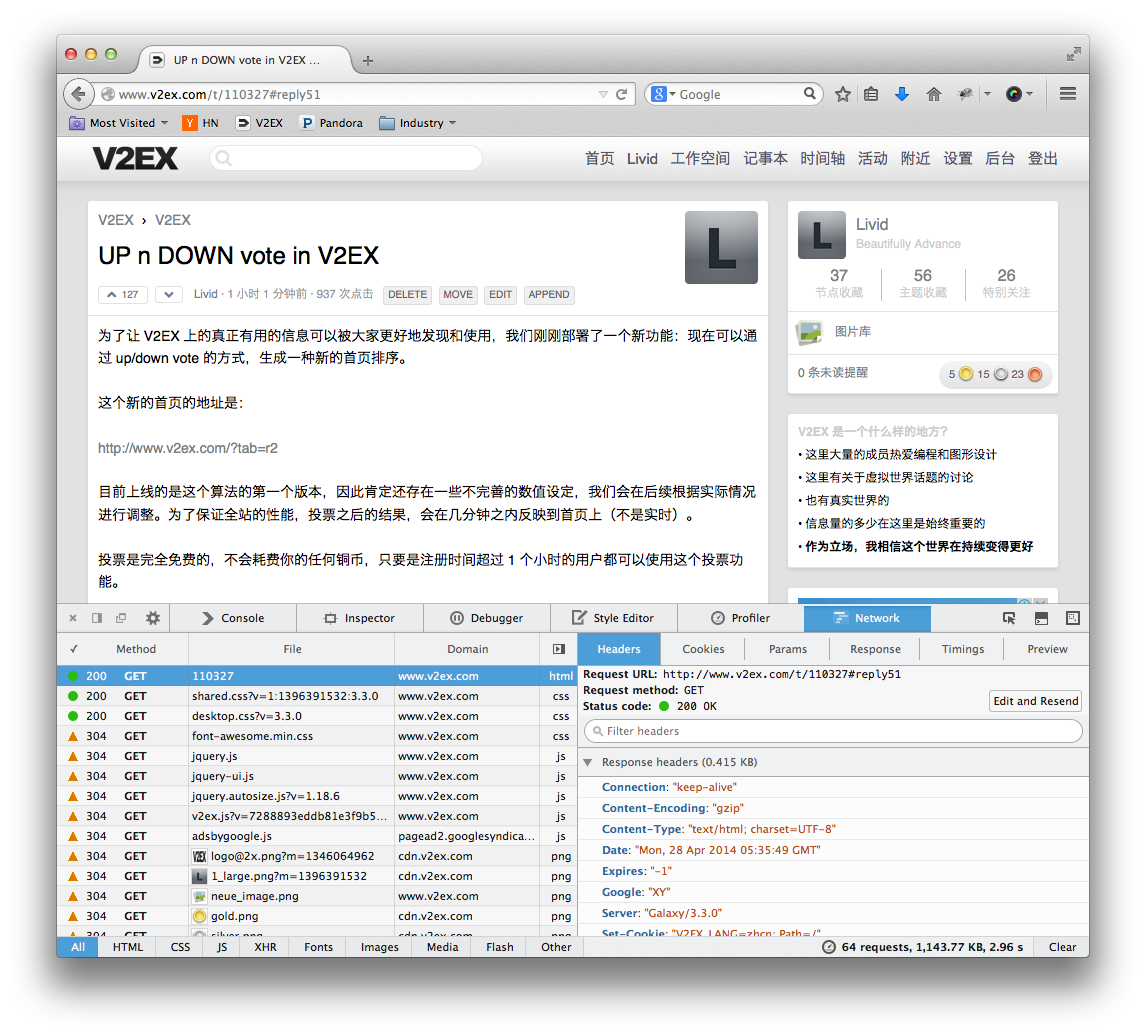Screen dimensions: 1146x1036
Task: Toggle the network details pane arrow
Action: point(558,649)
